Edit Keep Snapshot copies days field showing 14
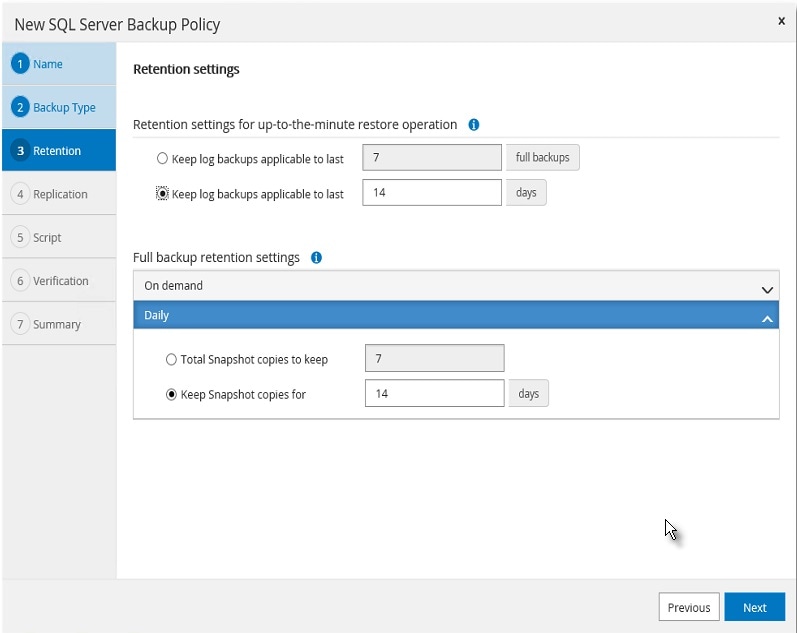This screenshot has width=797, height=633. 435,394
